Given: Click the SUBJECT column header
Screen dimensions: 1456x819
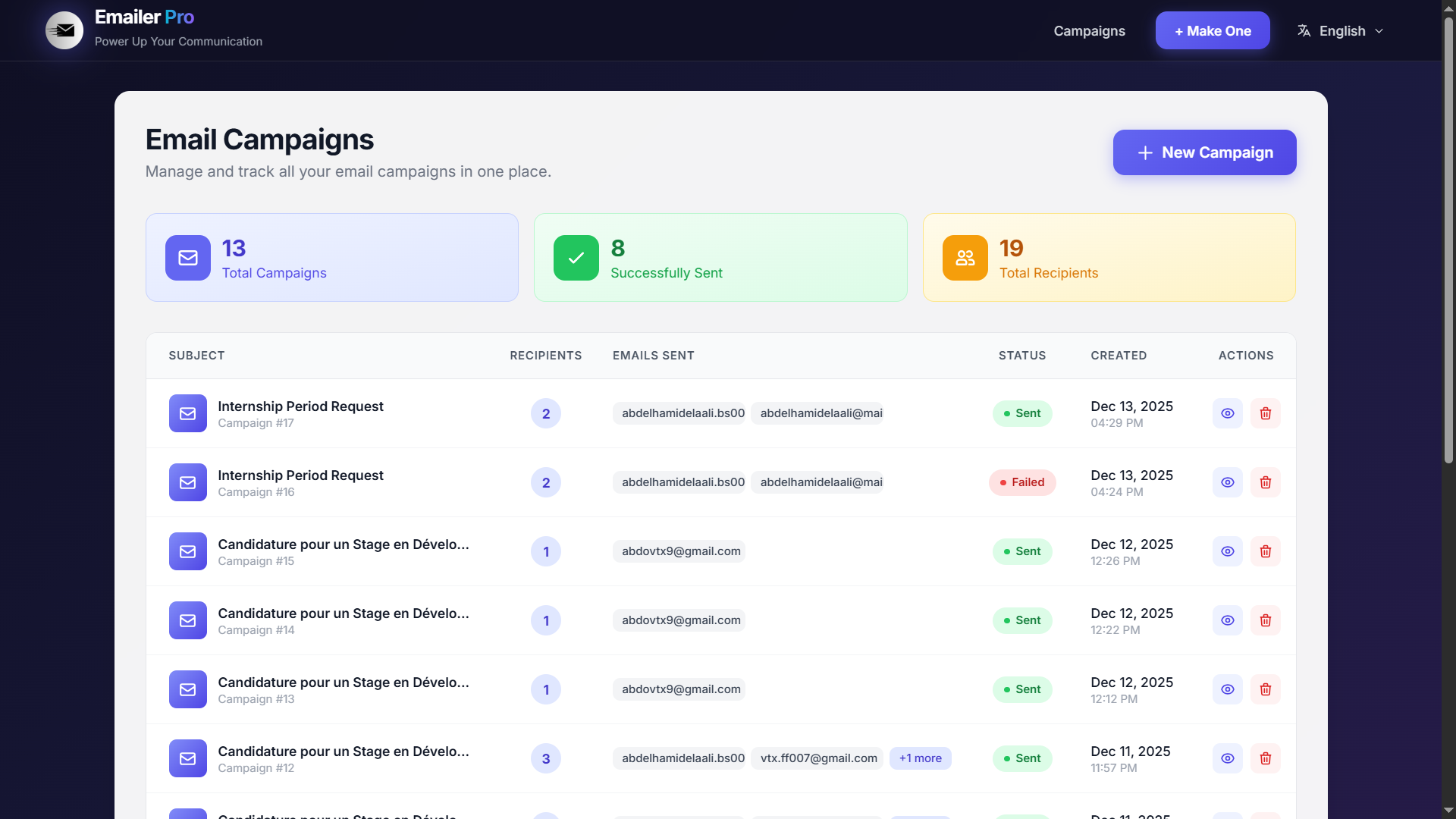Looking at the screenshot, I should pos(196,356).
